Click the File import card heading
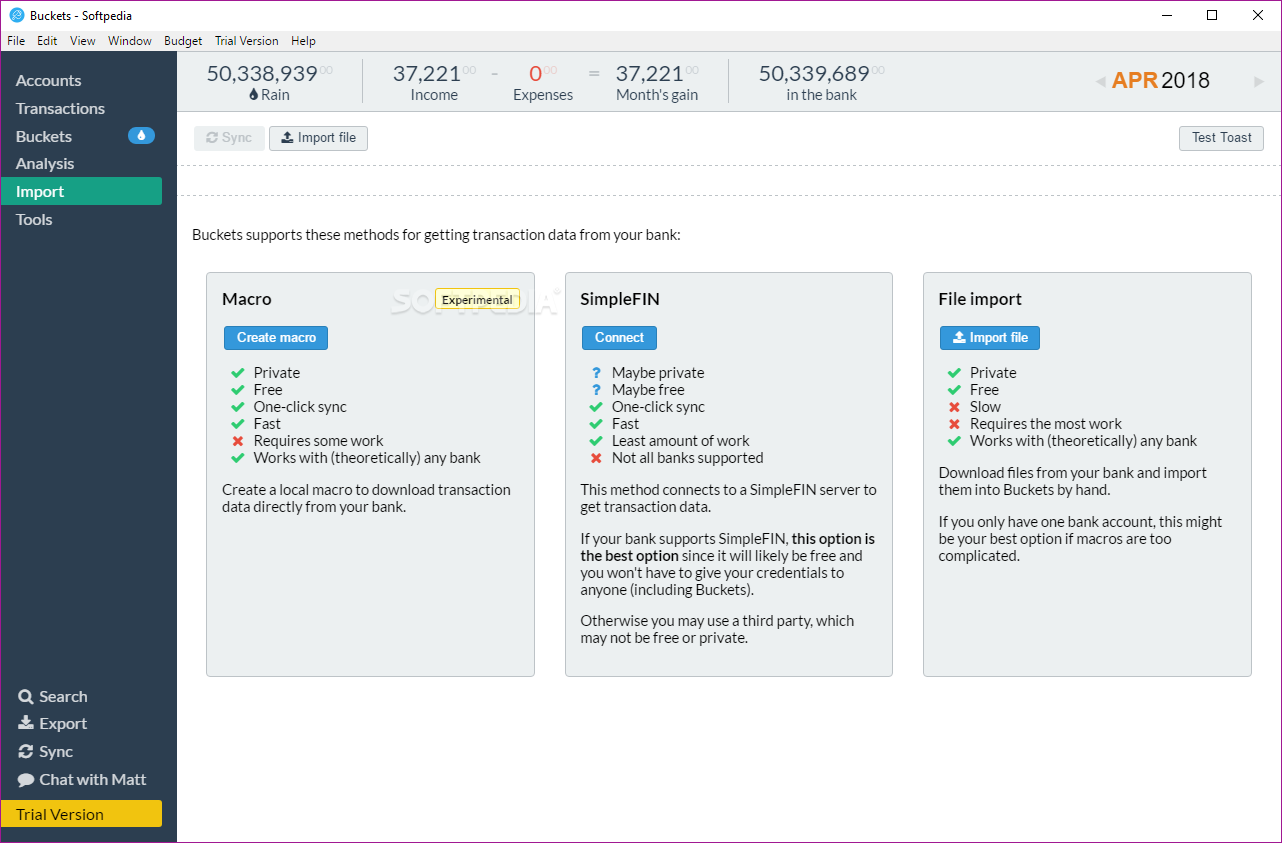The width and height of the screenshot is (1282, 843). point(980,299)
